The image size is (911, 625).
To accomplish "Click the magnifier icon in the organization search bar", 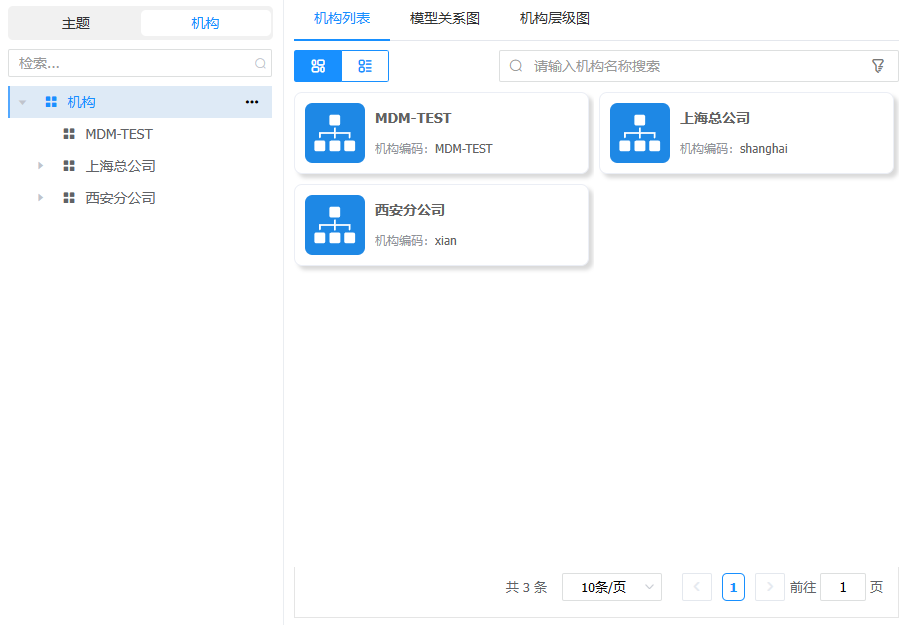I will click(516, 66).
